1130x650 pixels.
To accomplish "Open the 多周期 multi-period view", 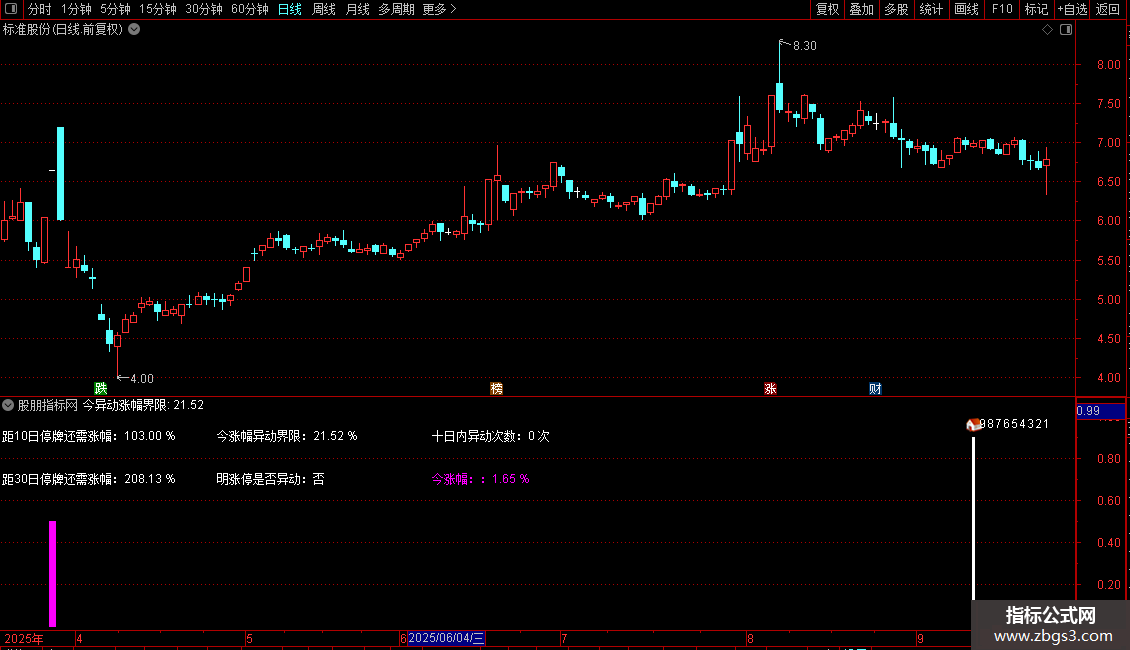I will pos(396,9).
